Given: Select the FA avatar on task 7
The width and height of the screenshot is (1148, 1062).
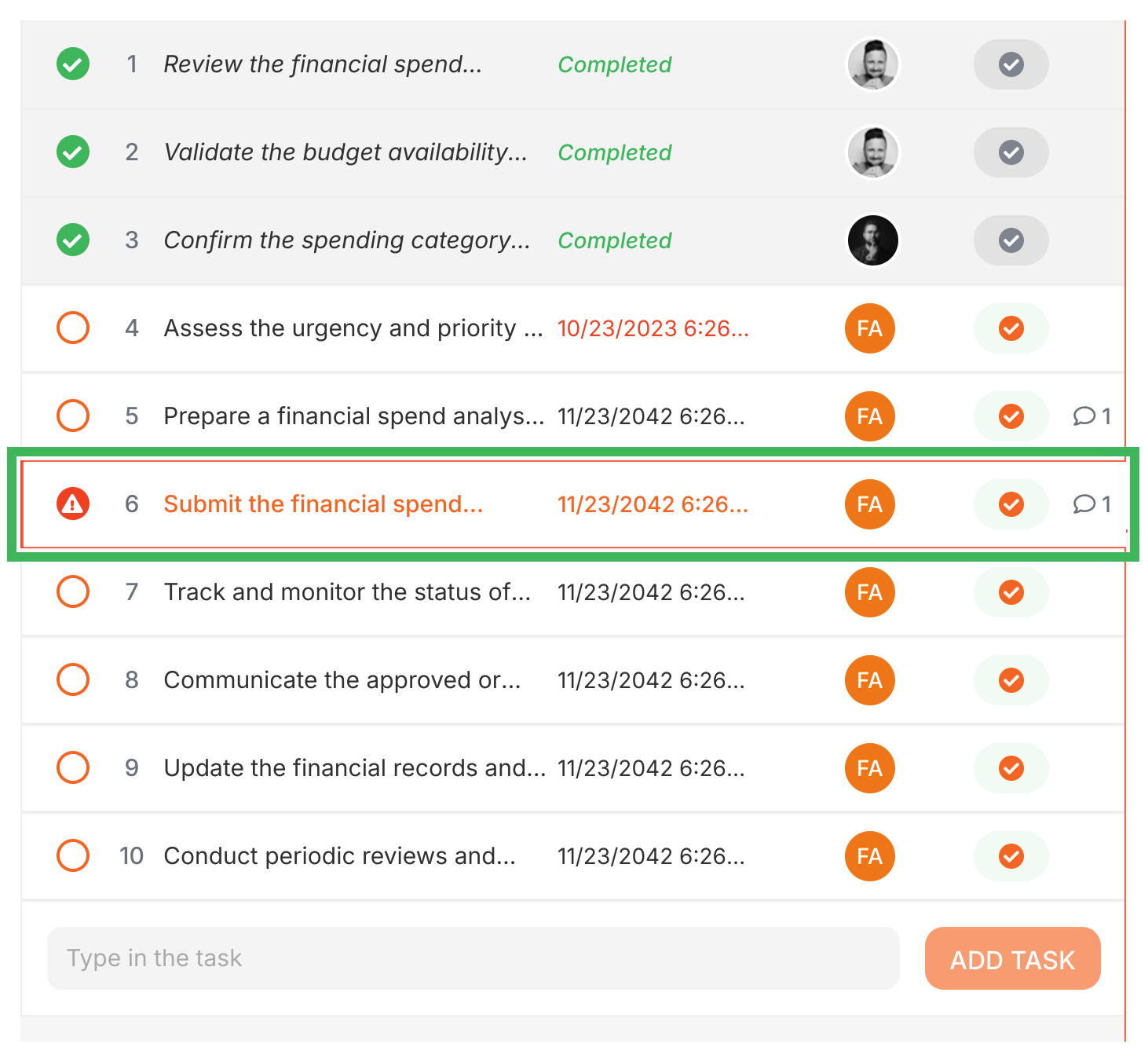Looking at the screenshot, I should (869, 592).
